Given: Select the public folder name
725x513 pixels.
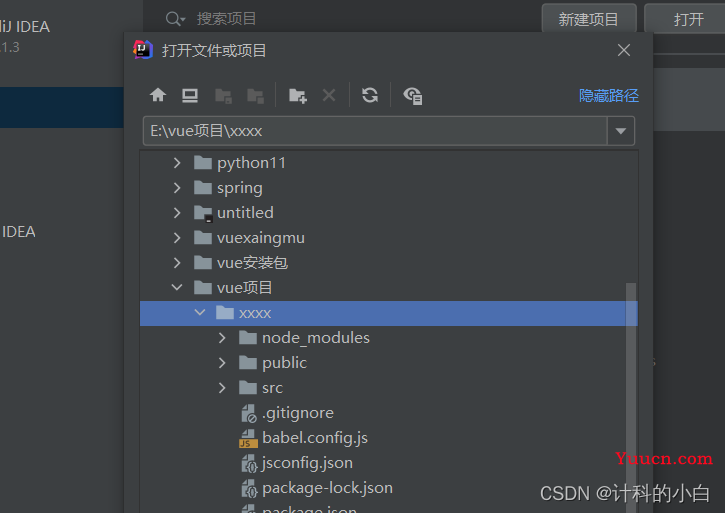Looking at the screenshot, I should pos(284,363).
